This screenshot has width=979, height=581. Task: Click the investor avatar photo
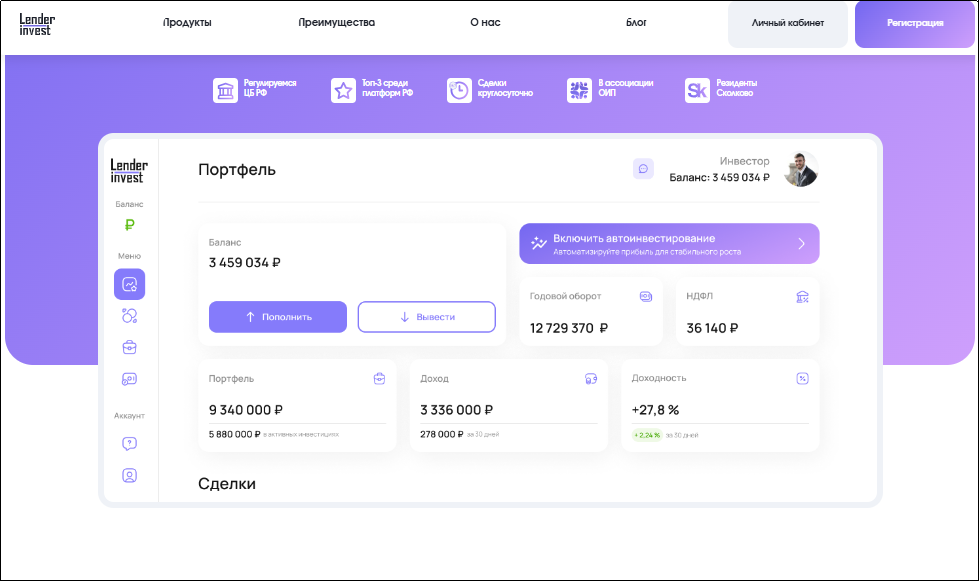point(800,168)
